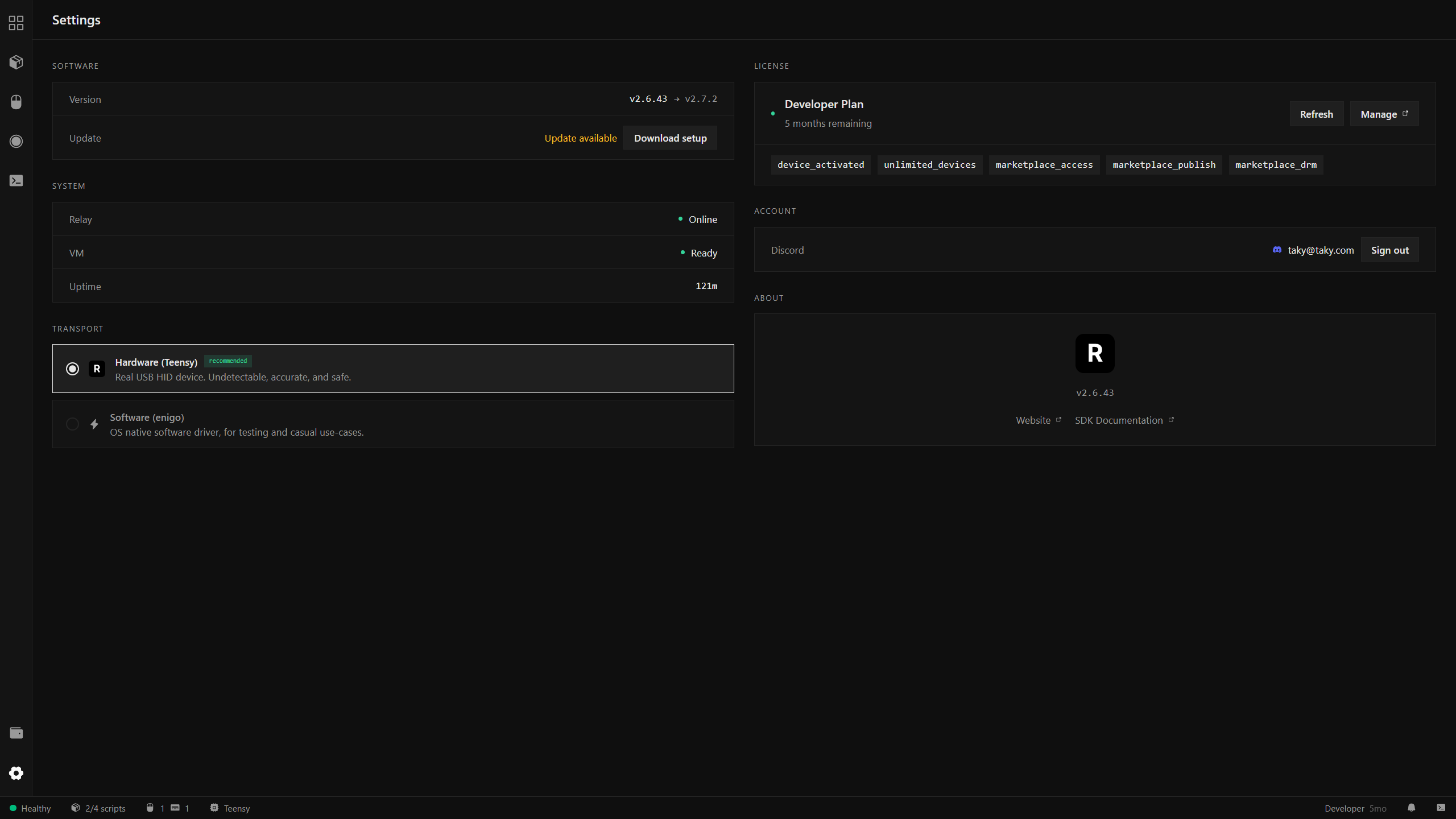Click the device_activated license tag
Image resolution: width=1456 pixels, height=819 pixels.
coord(820,165)
